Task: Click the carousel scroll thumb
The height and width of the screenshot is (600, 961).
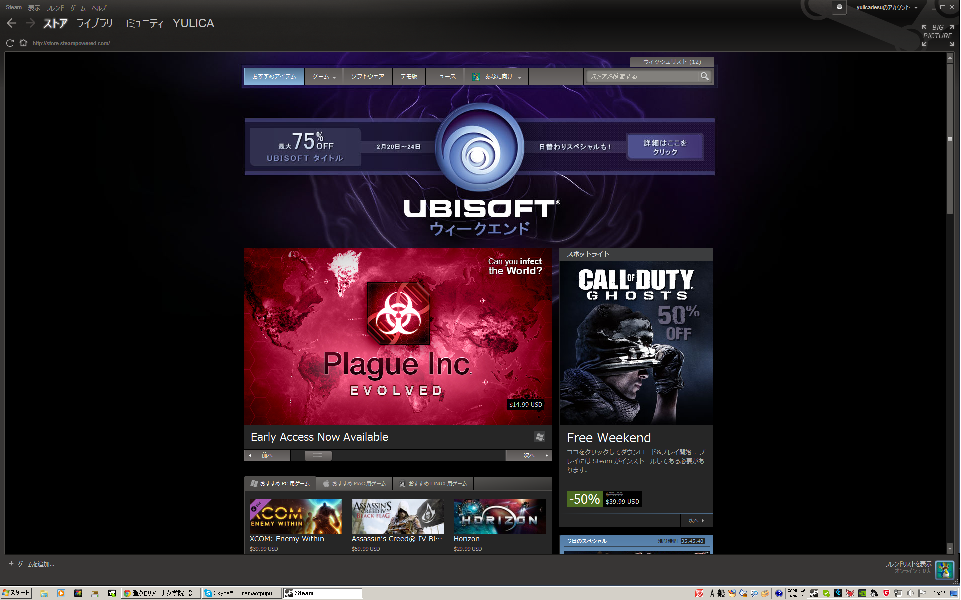Action: 318,455
